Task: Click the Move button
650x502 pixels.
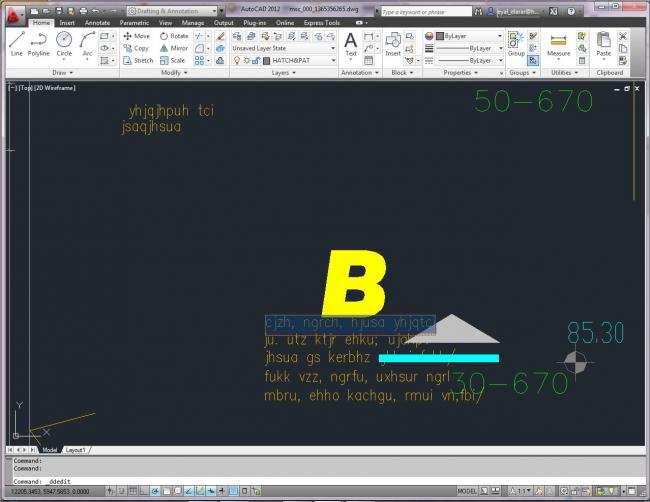Action: (x=136, y=36)
